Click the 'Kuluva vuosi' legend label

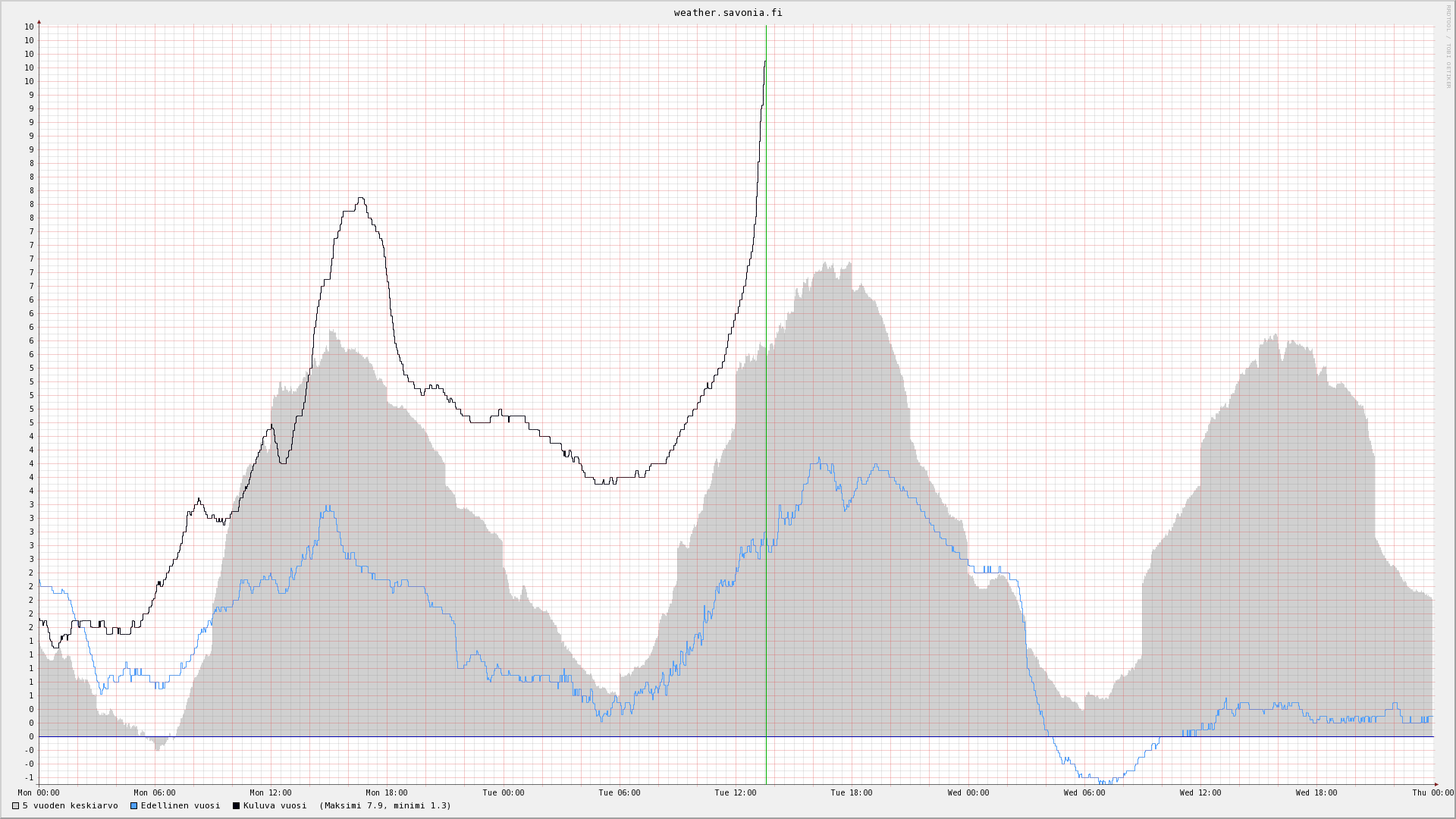click(275, 806)
